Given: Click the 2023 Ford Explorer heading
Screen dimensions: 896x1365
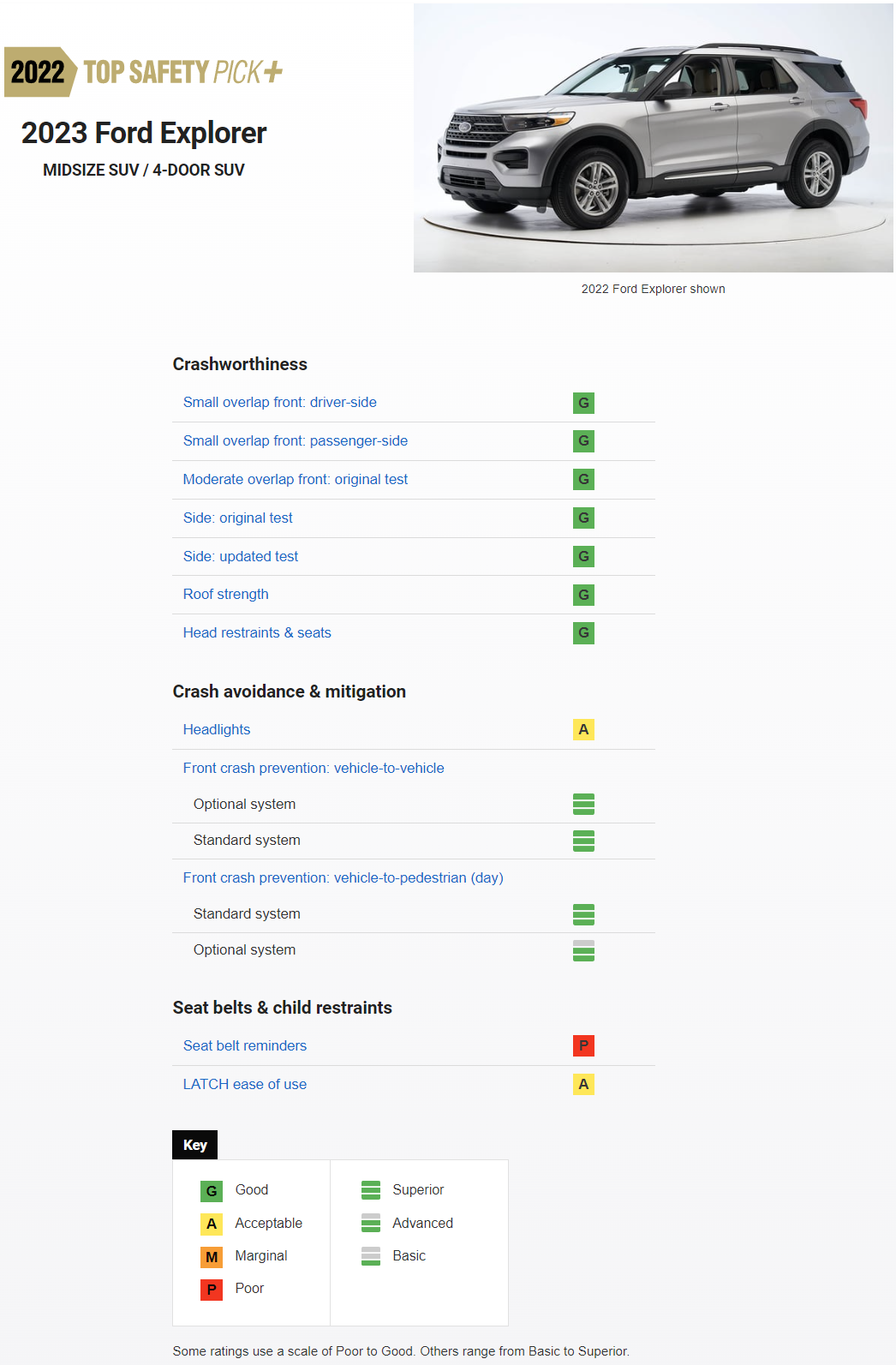Looking at the screenshot, I should tap(144, 134).
